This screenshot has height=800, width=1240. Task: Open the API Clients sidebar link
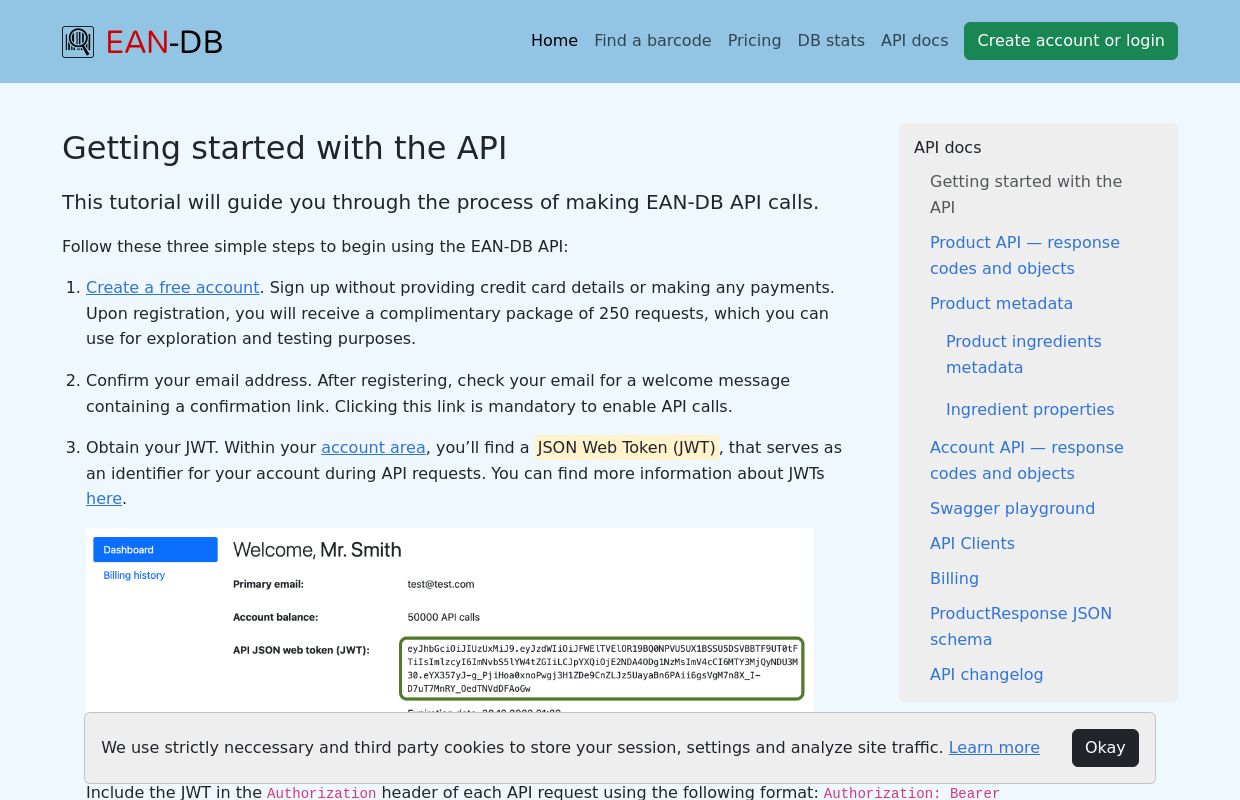[x=972, y=543]
